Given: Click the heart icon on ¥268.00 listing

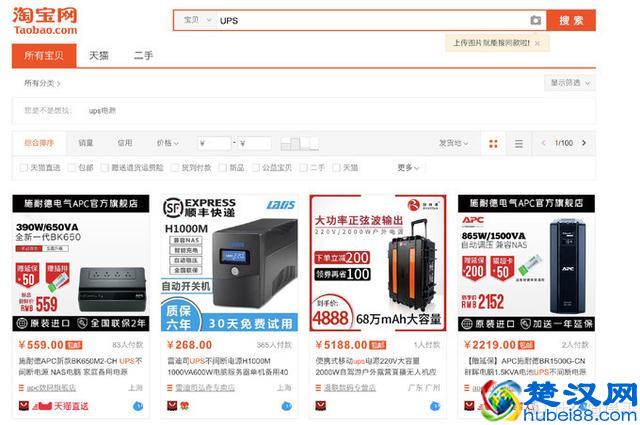Looking at the screenshot, I should coord(184,406).
